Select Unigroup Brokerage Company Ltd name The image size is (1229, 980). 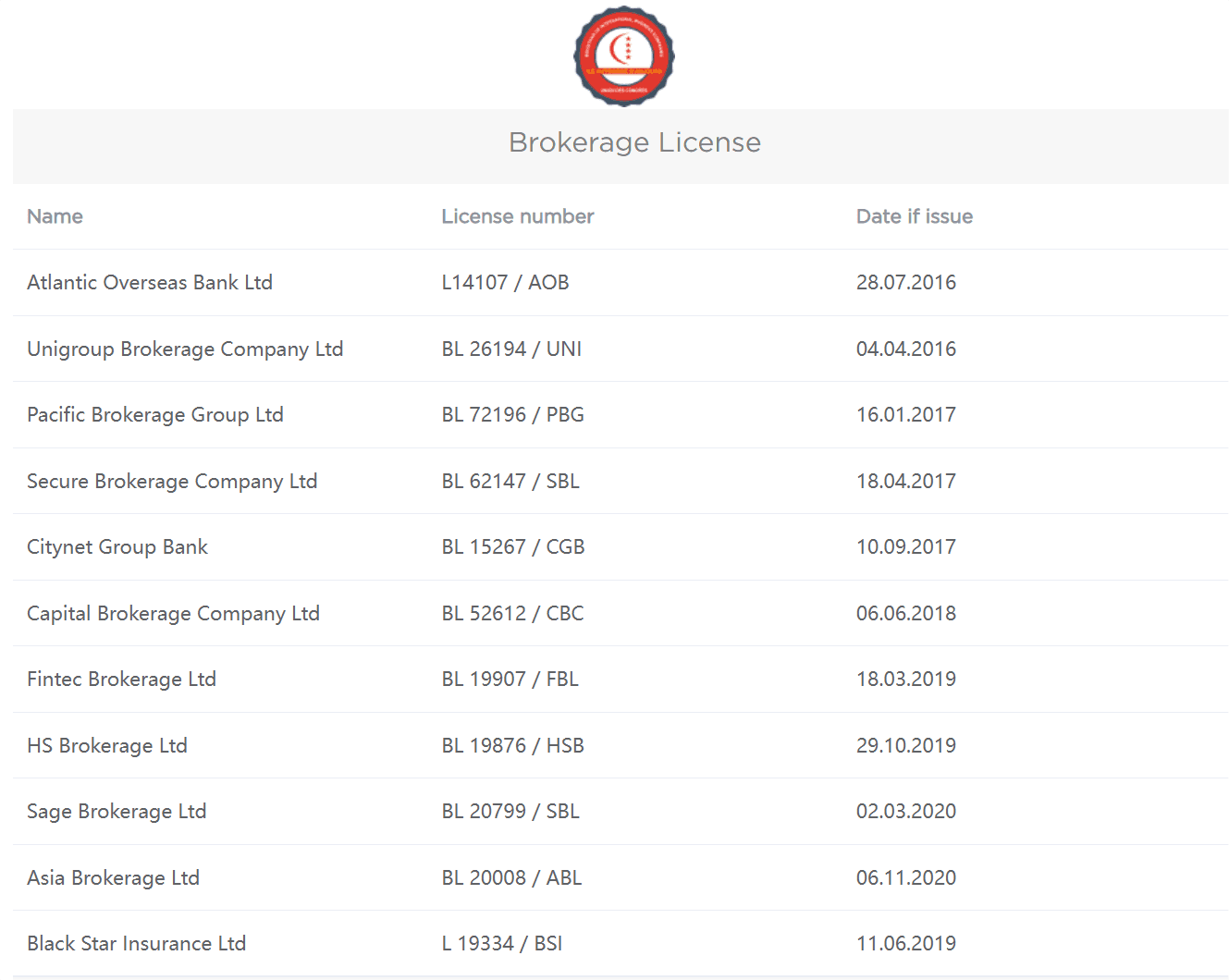point(185,349)
